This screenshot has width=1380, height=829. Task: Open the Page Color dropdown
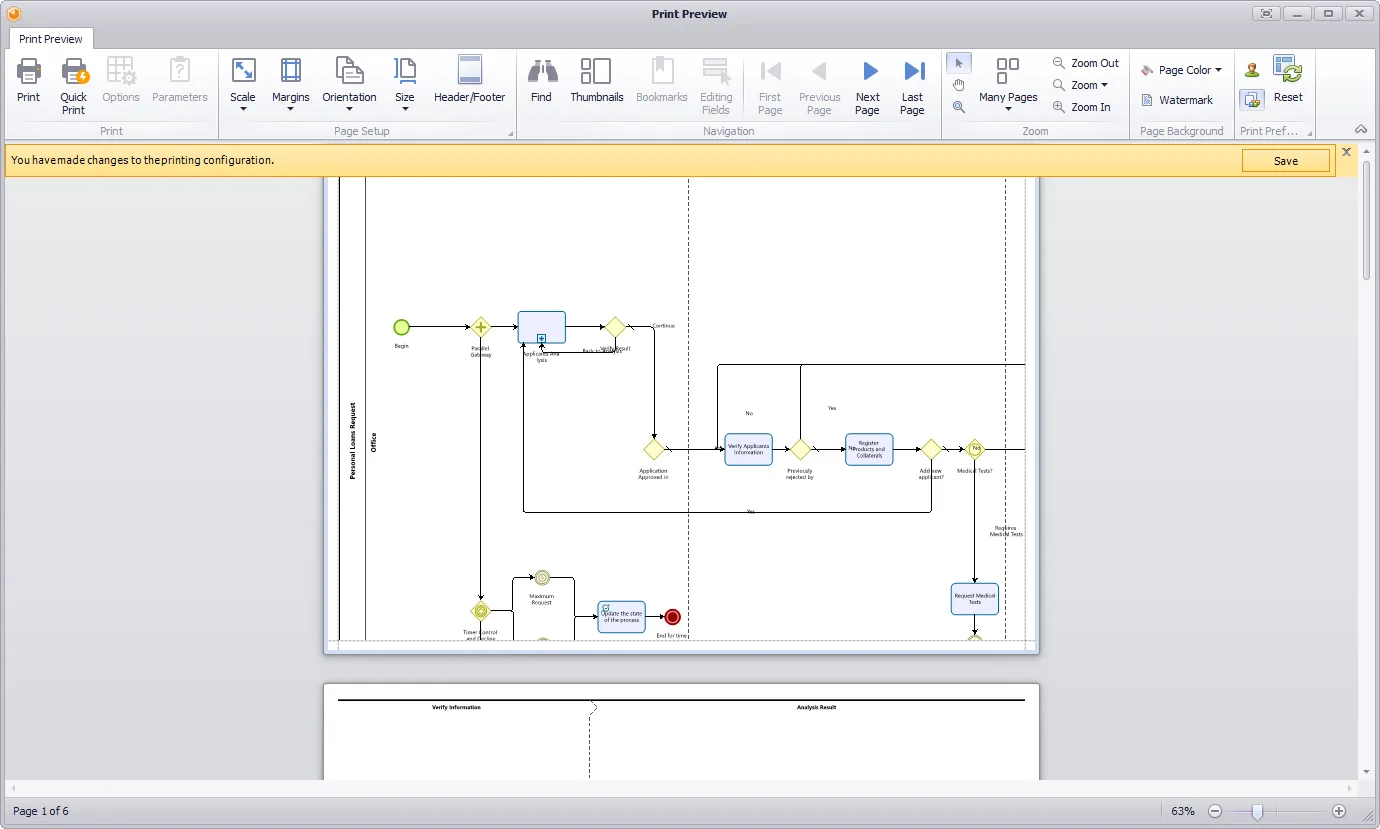(1181, 70)
